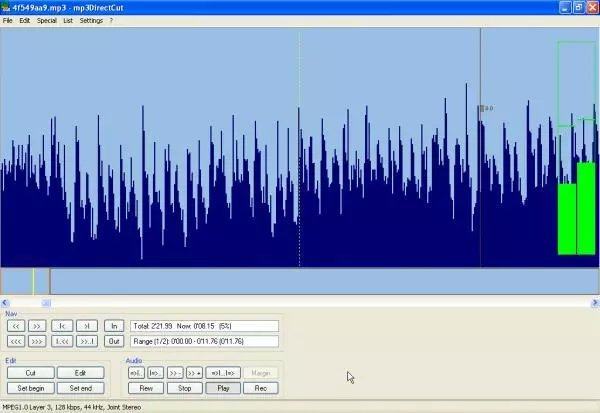The width and height of the screenshot is (600, 413).
Task: Click the Play button
Action: pyautogui.click(x=223, y=388)
